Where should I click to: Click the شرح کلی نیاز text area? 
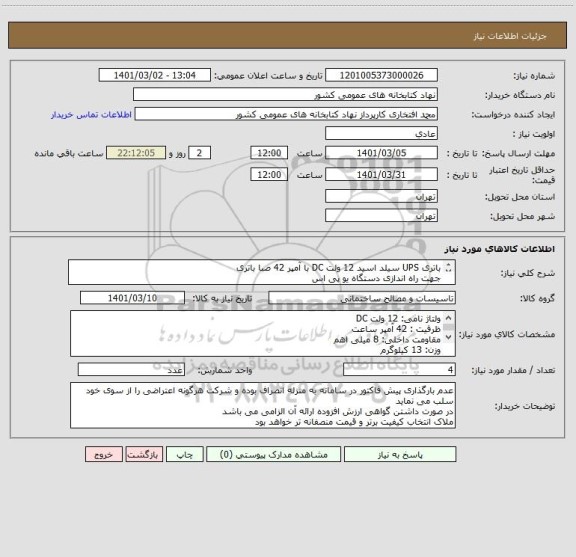pyautogui.click(x=262, y=272)
